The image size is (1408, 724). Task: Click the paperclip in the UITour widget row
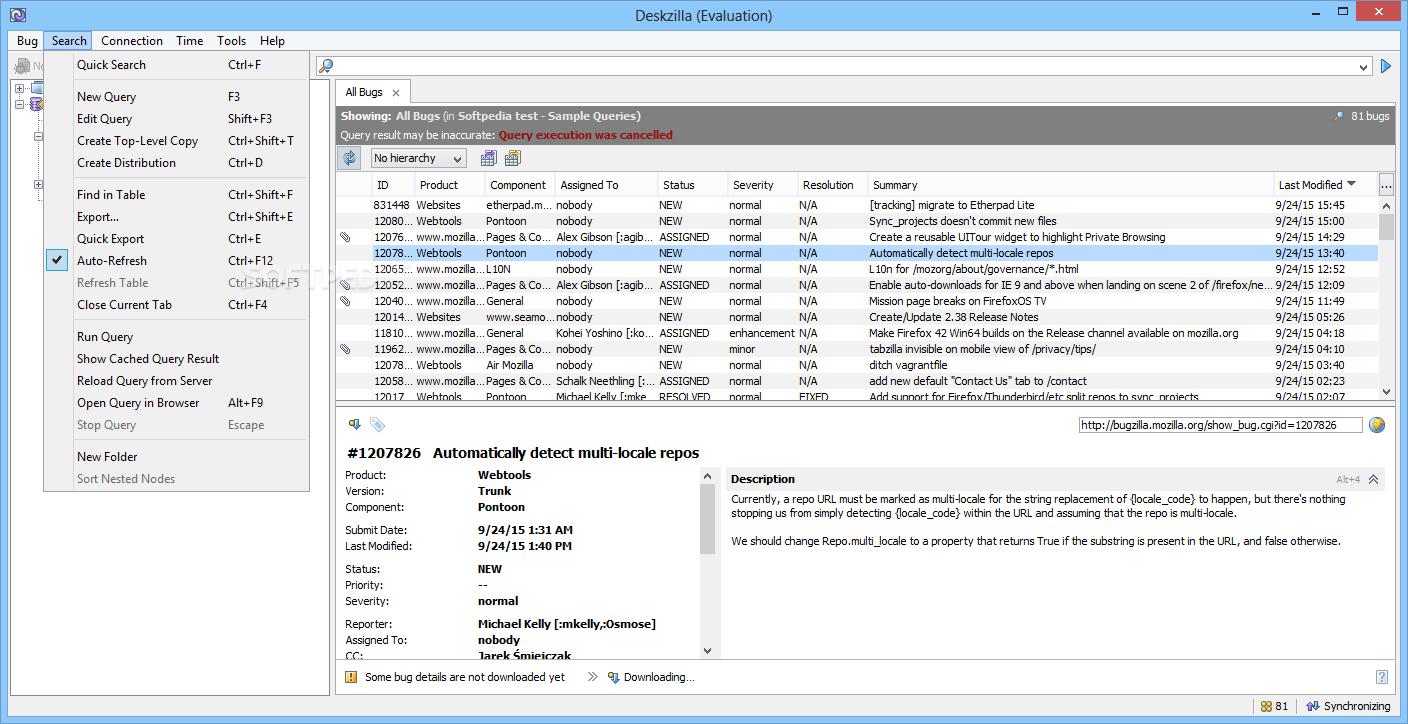coord(346,237)
